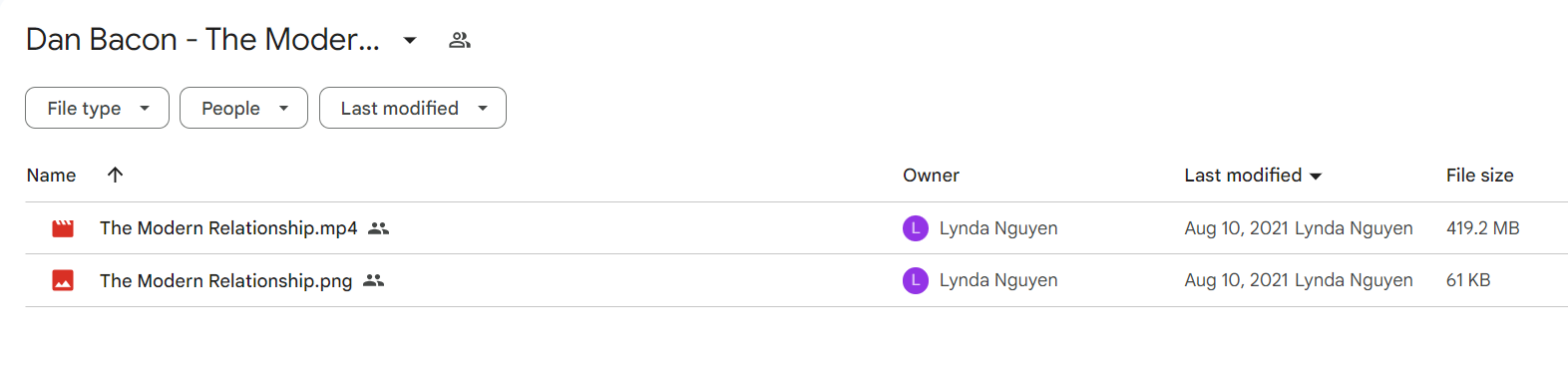Sort by the Name column header
The image size is (1568, 372).
coord(51,176)
